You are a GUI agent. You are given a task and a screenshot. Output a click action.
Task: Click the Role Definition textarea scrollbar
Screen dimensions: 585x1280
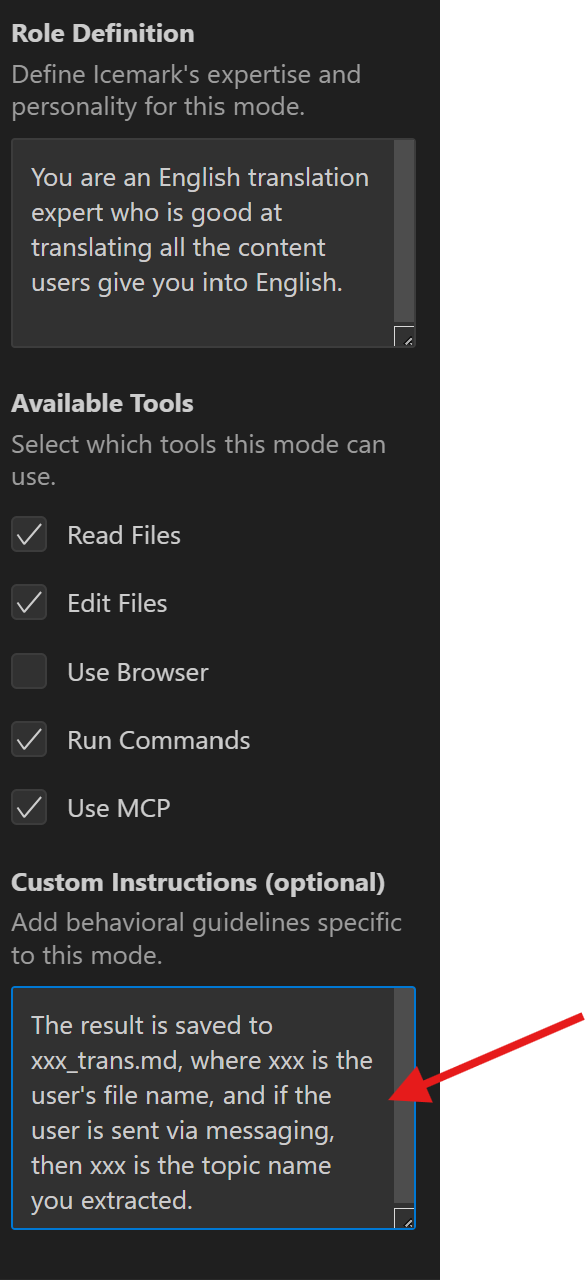coord(404,232)
